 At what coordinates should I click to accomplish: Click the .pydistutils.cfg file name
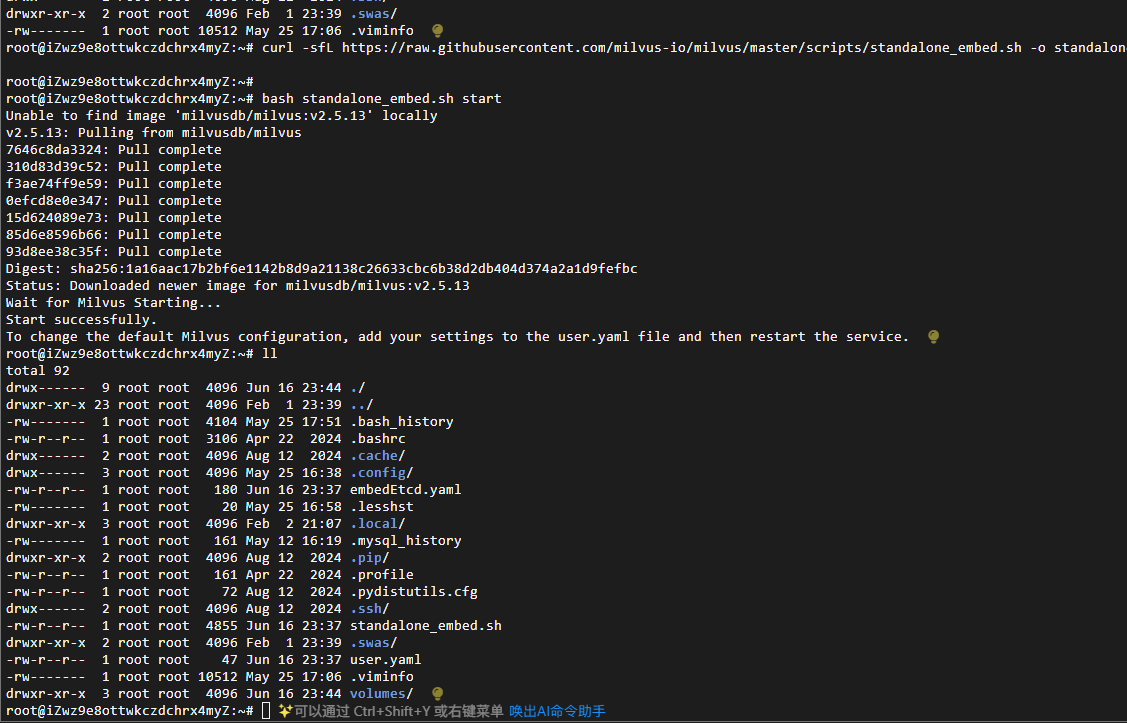click(414, 592)
